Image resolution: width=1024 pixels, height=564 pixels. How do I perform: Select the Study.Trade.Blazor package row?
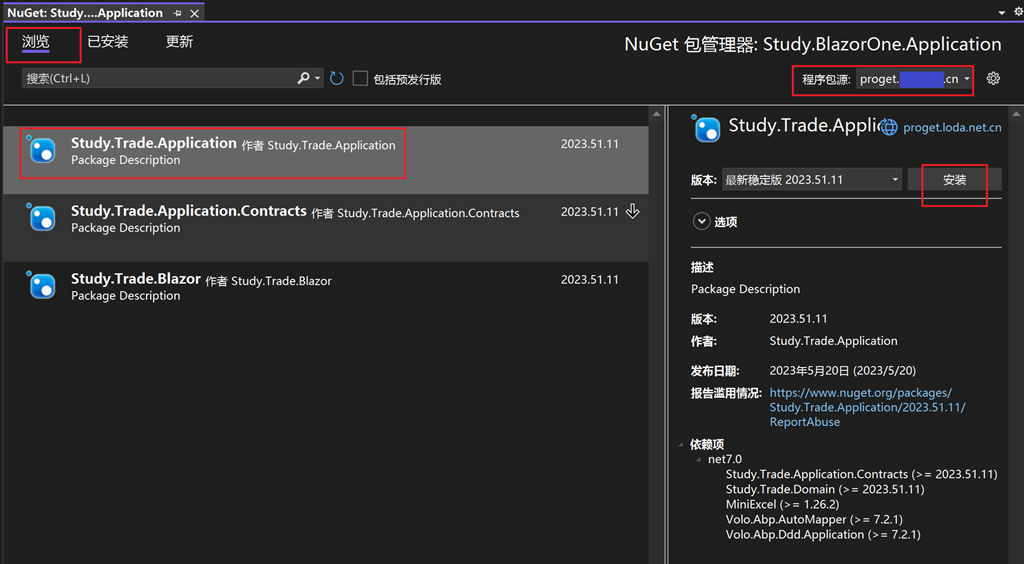326,296
